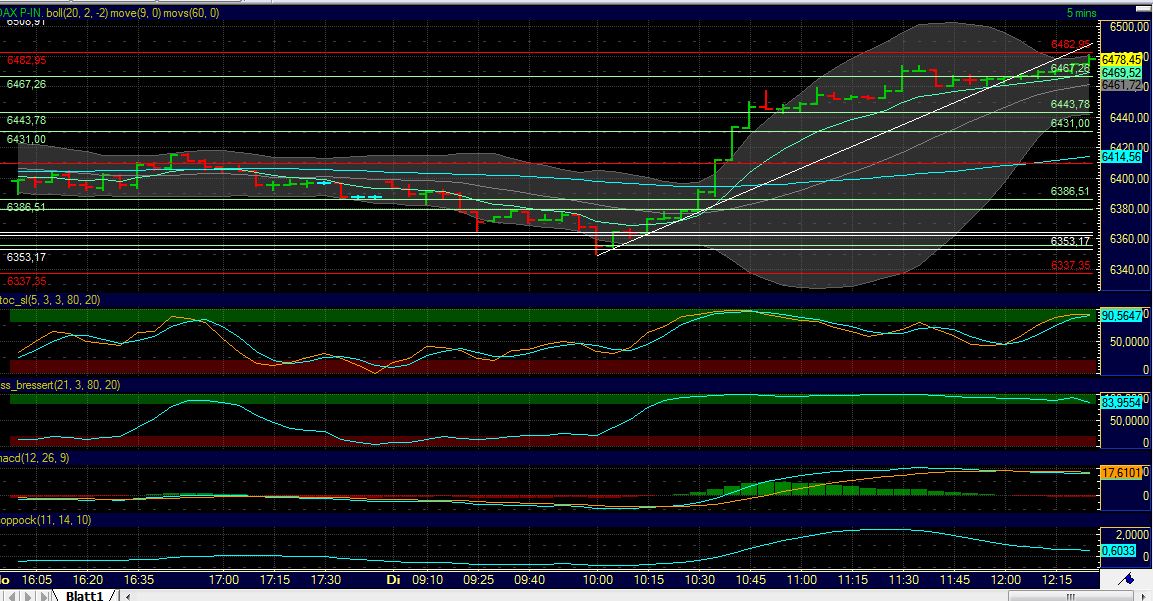Select the koppock(11, 14, 10) panel title
The height and width of the screenshot is (601, 1153).
pos(43,520)
